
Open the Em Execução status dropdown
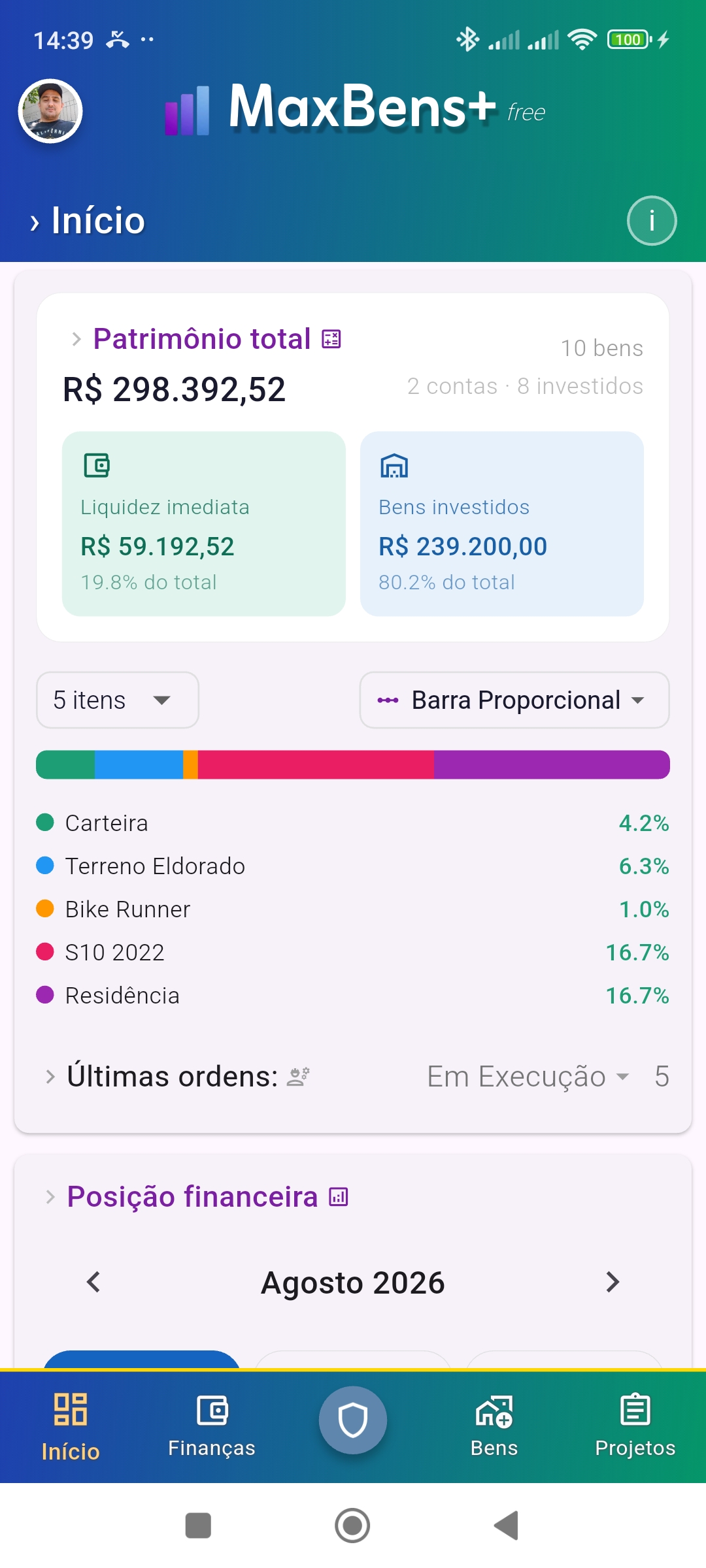[528, 1076]
